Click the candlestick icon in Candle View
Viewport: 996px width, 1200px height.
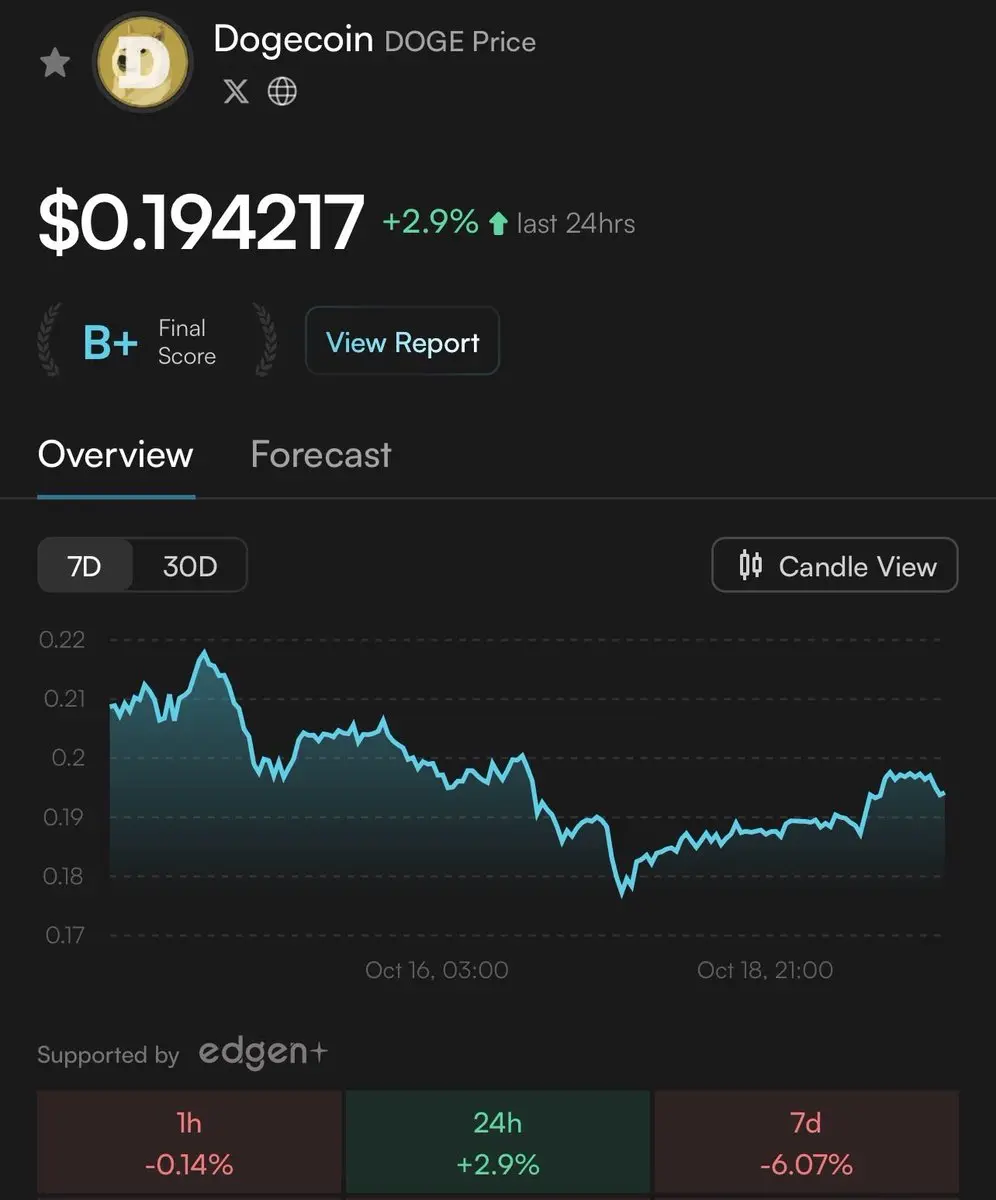750,566
